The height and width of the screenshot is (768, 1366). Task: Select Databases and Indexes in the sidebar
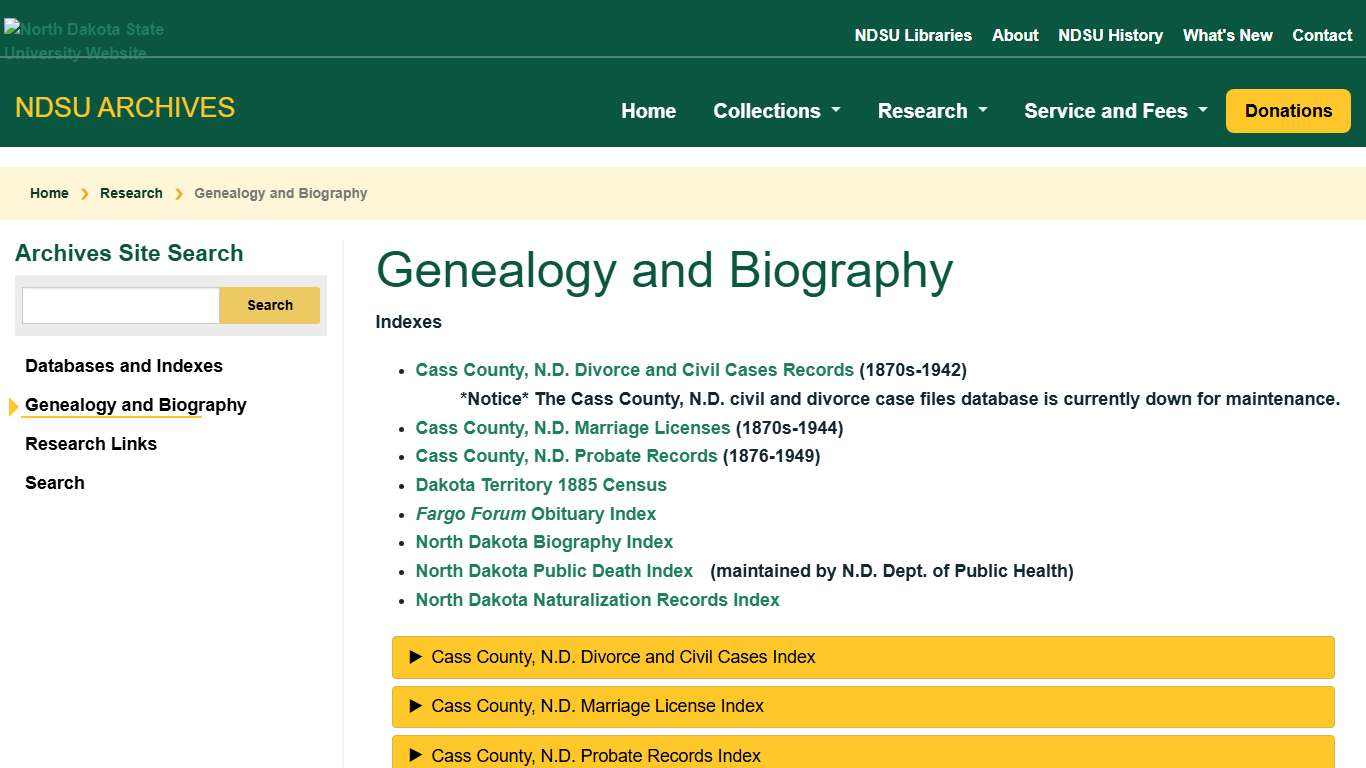(x=124, y=366)
